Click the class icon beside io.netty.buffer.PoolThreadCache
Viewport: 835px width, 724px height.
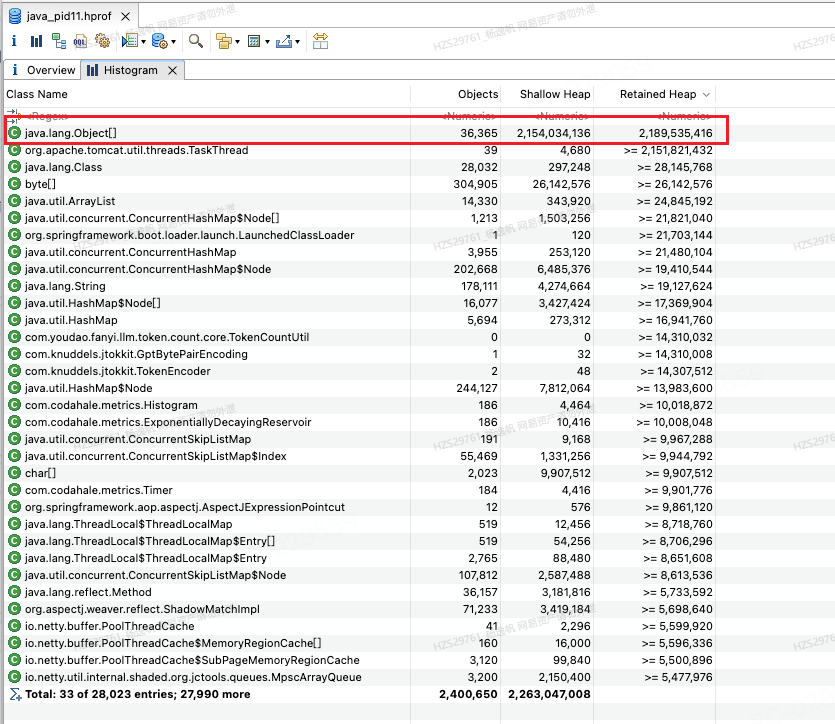pos(14,626)
